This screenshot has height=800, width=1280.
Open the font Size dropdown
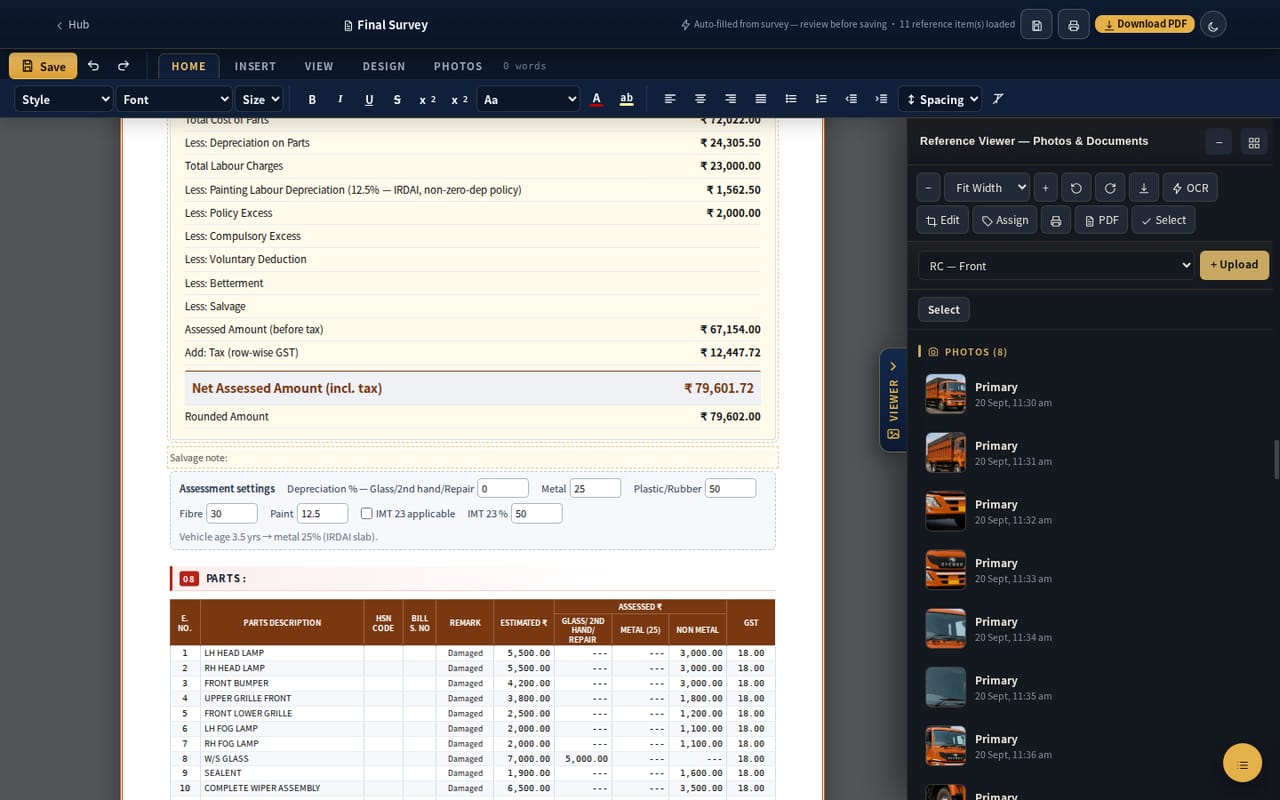[x=260, y=99]
